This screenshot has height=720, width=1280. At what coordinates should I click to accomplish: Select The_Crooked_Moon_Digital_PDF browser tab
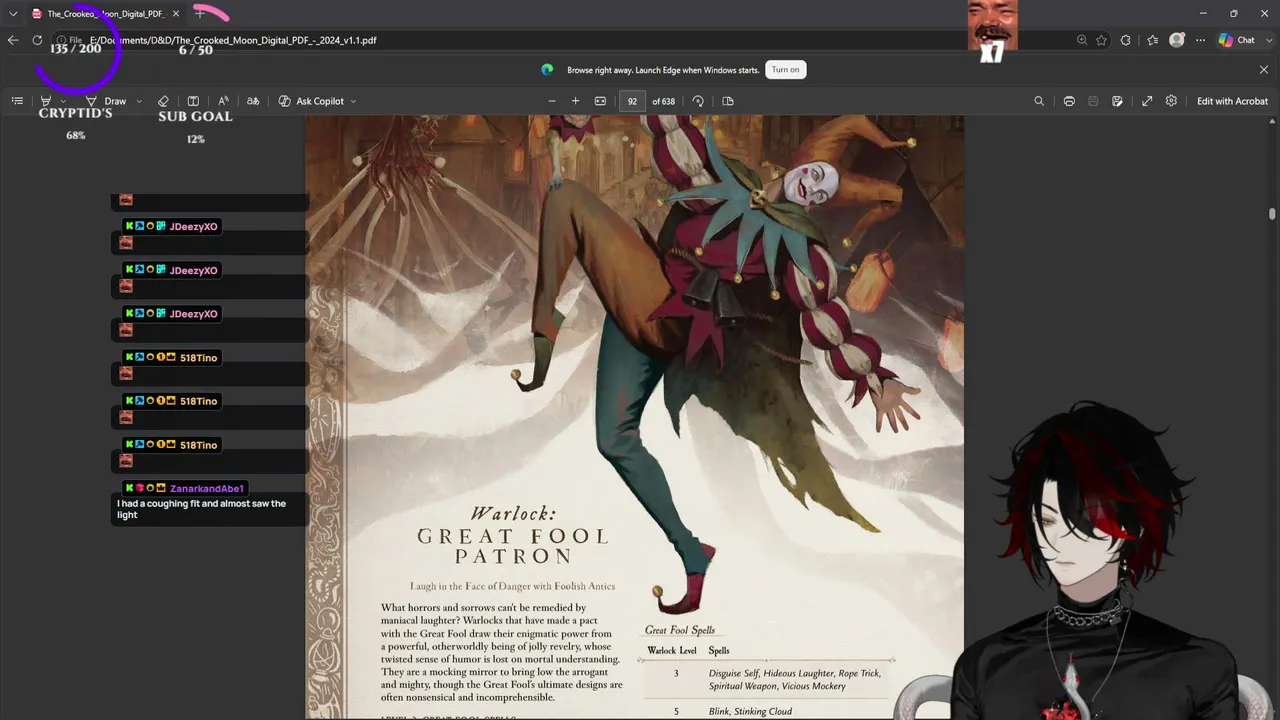(105, 14)
